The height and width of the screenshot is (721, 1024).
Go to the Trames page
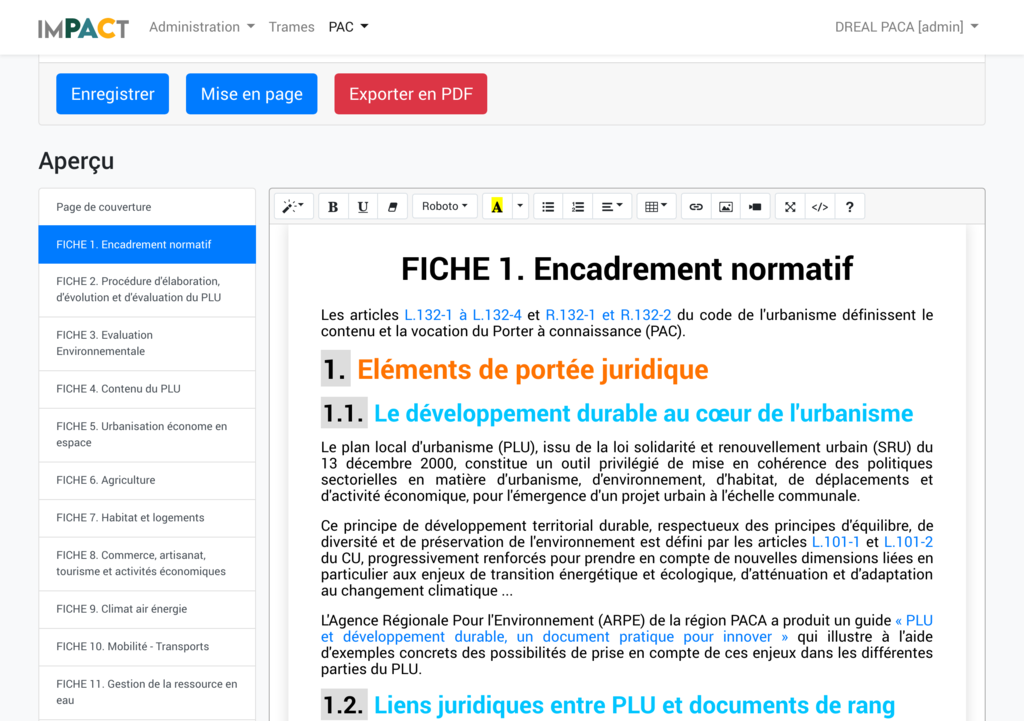(291, 27)
